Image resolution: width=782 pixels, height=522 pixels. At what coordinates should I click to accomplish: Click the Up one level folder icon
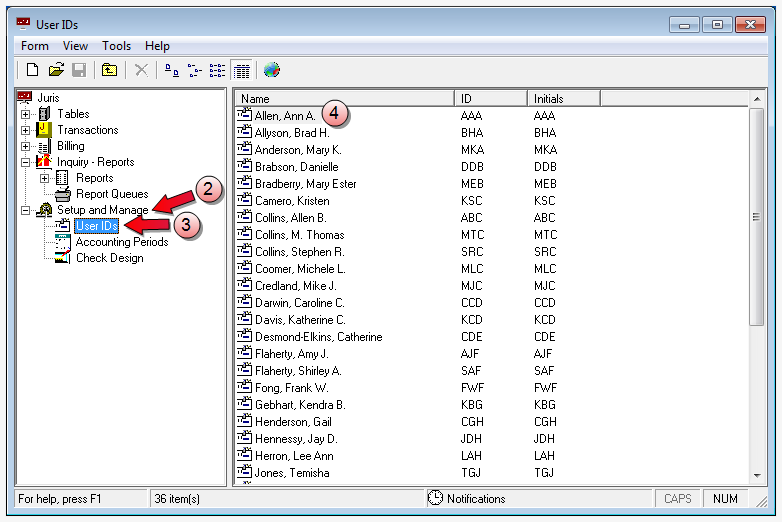pos(109,70)
